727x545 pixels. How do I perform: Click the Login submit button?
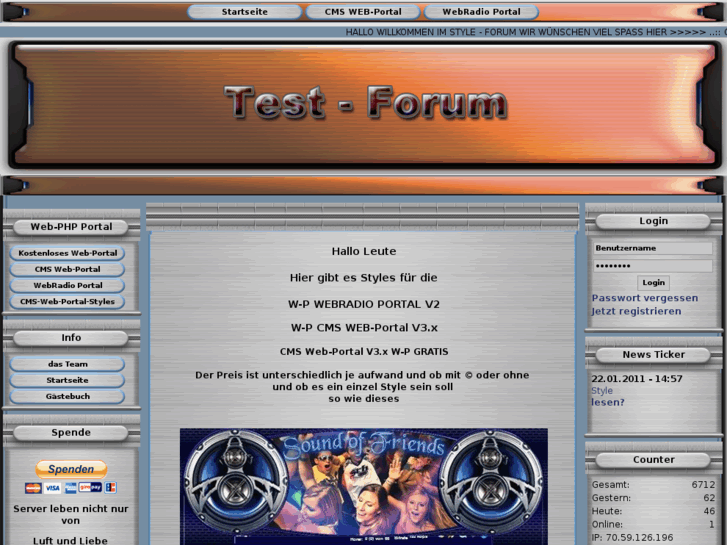(x=653, y=282)
